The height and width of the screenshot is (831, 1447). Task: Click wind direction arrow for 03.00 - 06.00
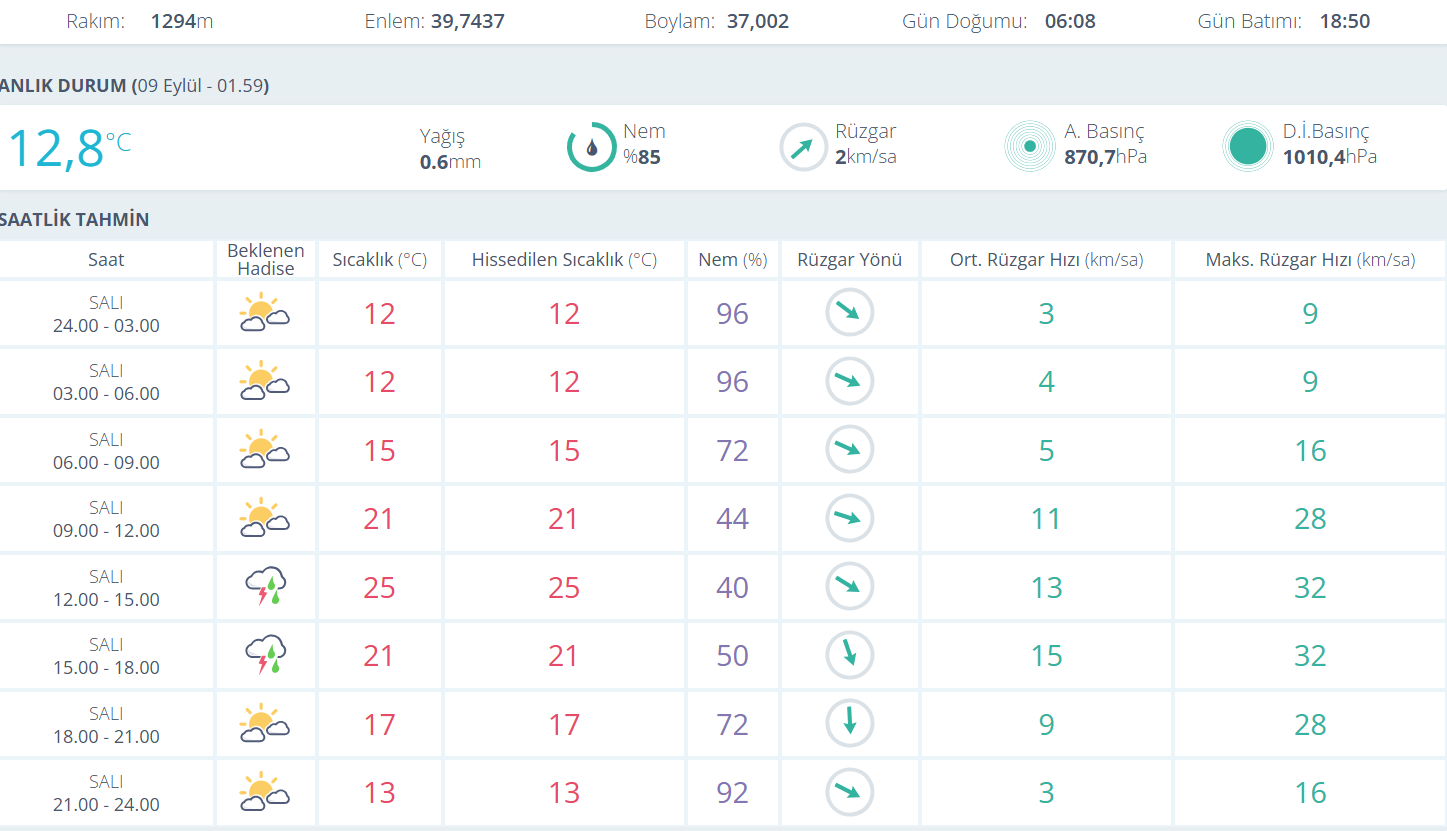tap(849, 381)
